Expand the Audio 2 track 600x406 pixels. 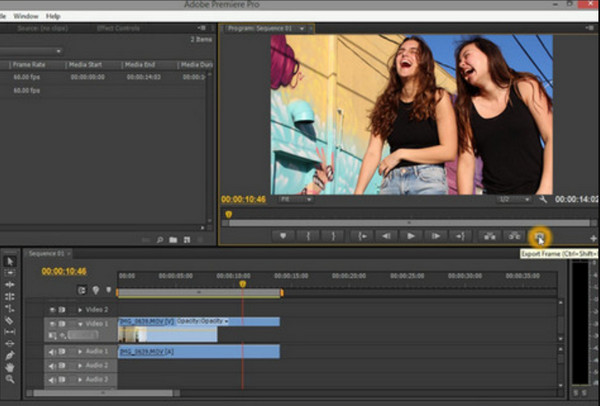point(80,365)
